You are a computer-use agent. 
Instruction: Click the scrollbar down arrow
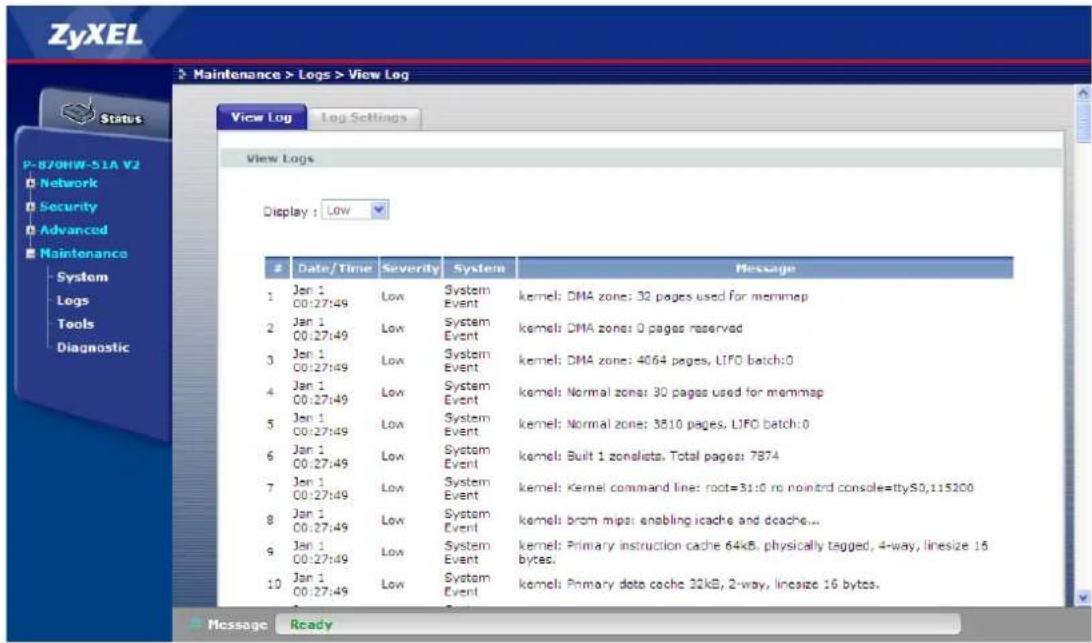point(1082,597)
